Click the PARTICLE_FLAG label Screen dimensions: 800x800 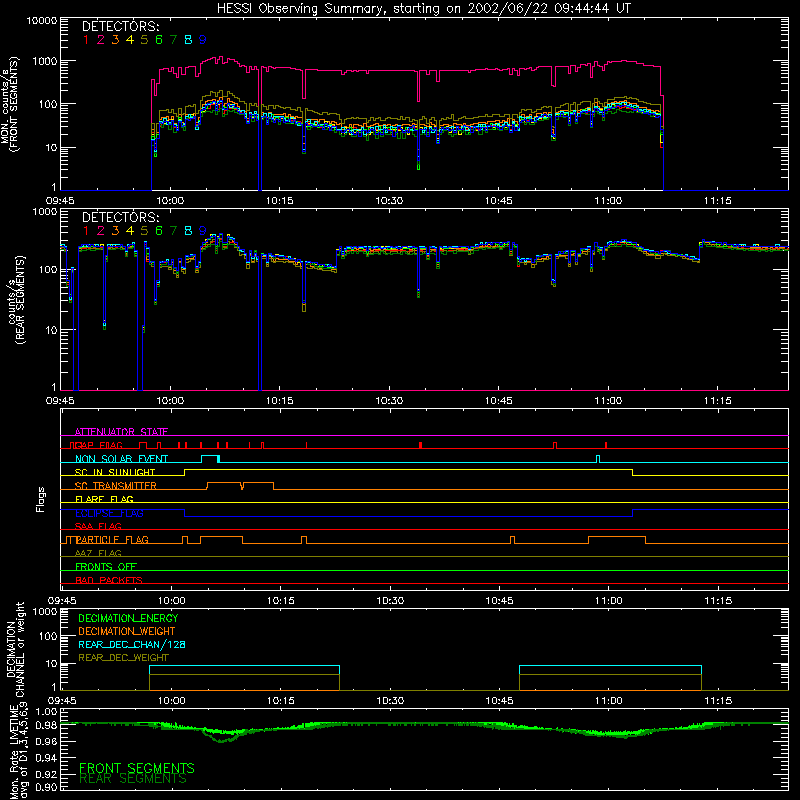(112, 540)
